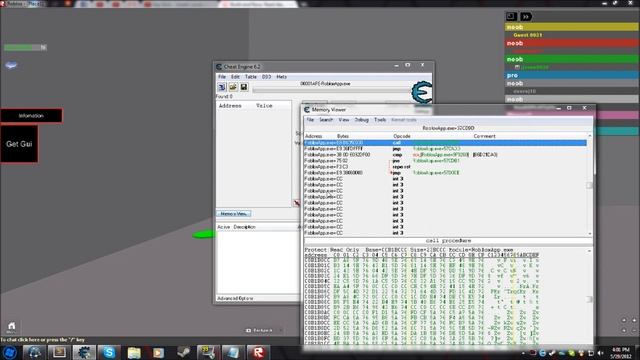Click the blue pro team bar
The height and width of the screenshot is (360, 640).
(571, 76)
